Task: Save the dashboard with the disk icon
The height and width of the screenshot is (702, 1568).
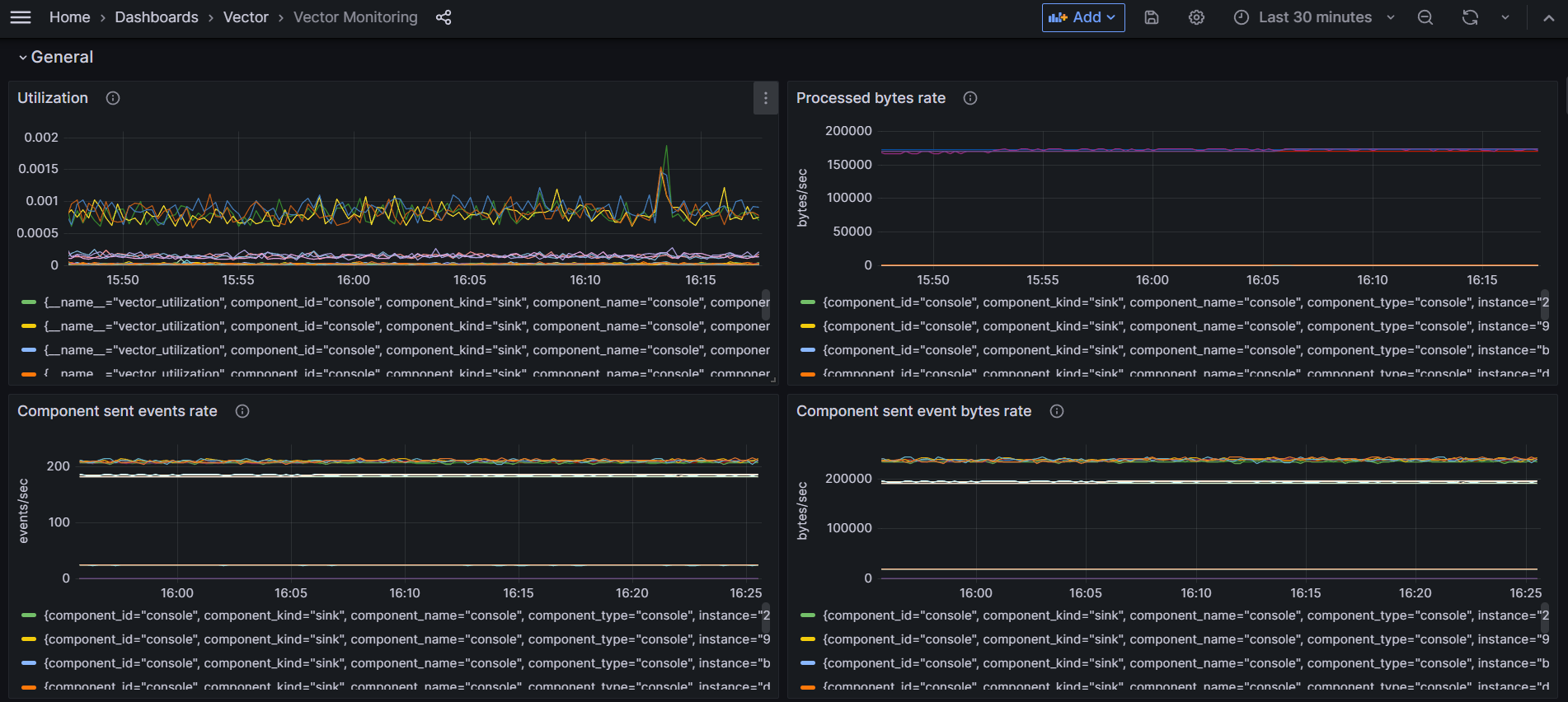Action: (x=1152, y=17)
